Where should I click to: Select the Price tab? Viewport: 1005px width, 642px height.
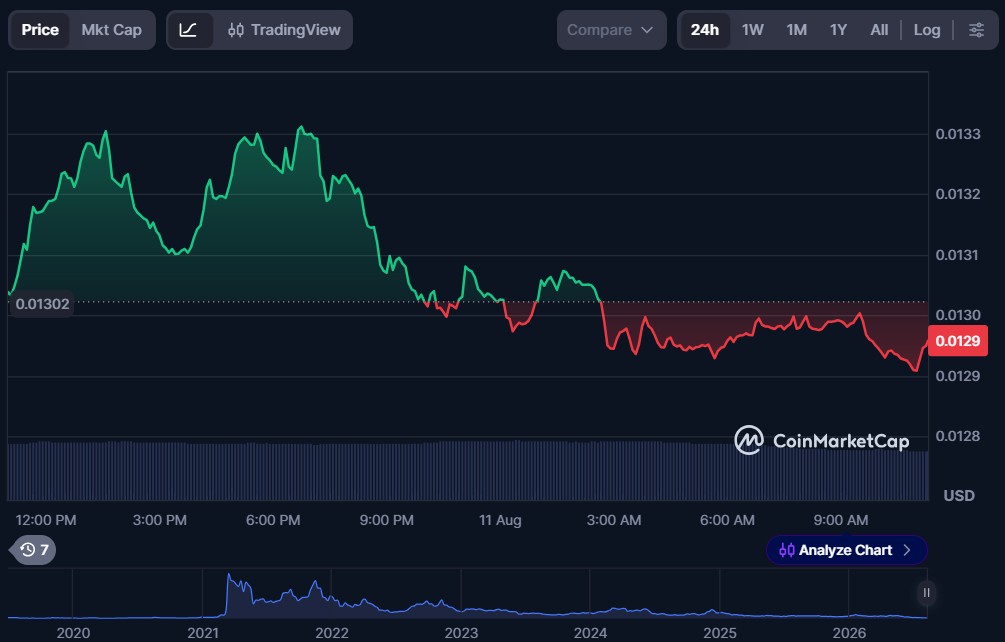pos(40,30)
